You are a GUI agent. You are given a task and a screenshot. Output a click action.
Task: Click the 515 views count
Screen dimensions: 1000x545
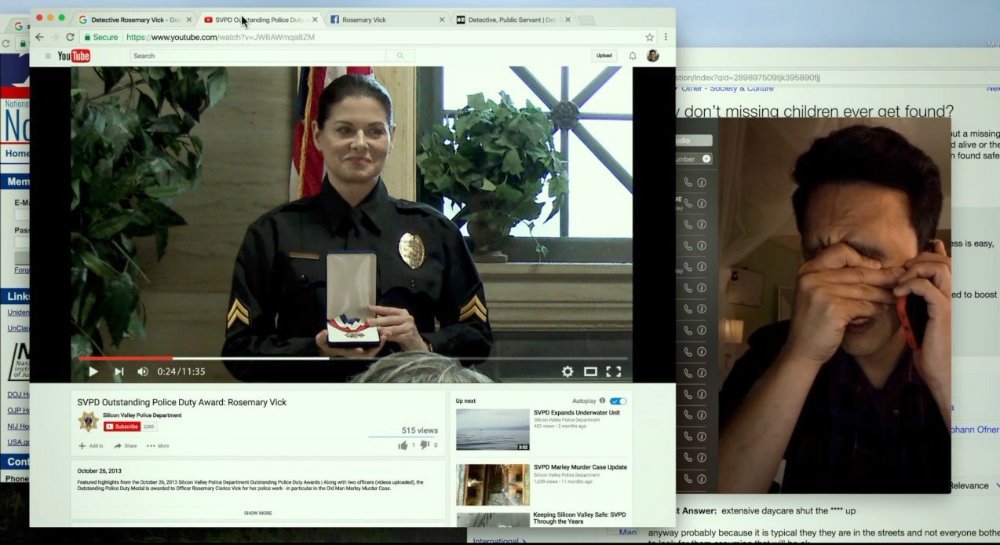420,430
